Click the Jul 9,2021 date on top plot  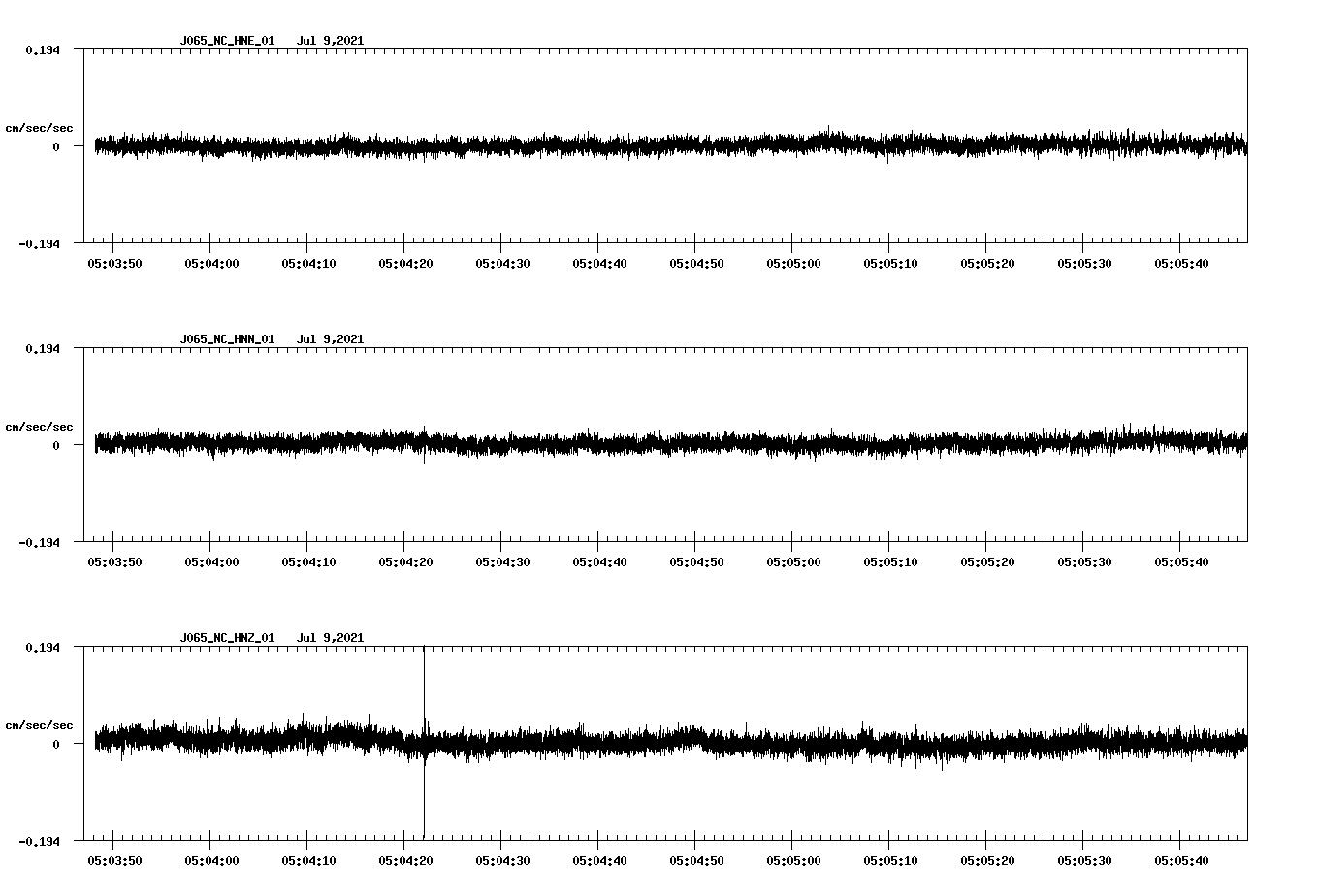coord(331,41)
